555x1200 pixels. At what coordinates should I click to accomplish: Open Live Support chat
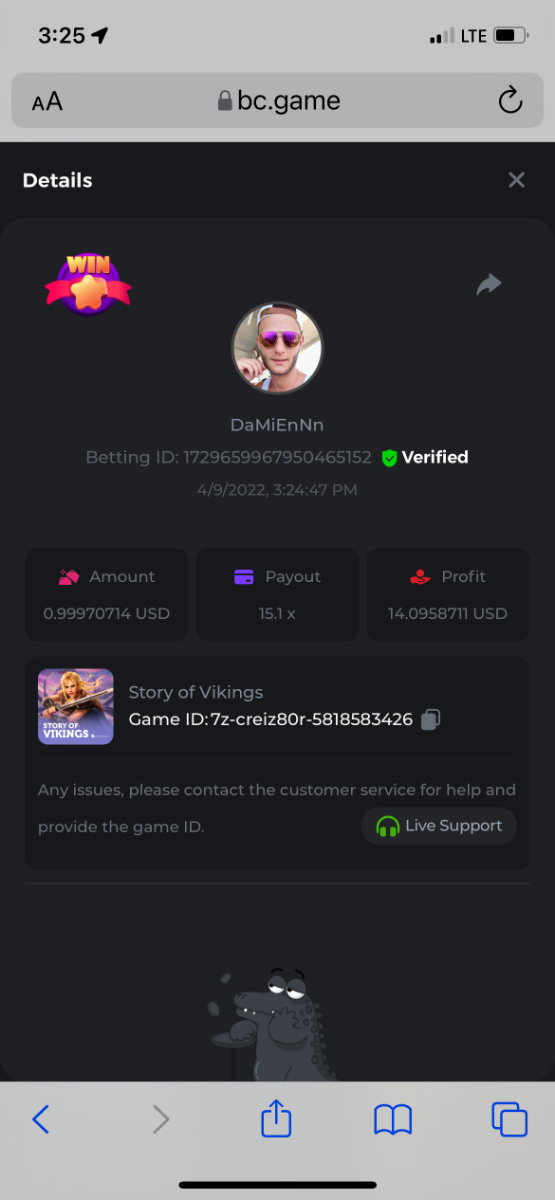pyautogui.click(x=439, y=826)
